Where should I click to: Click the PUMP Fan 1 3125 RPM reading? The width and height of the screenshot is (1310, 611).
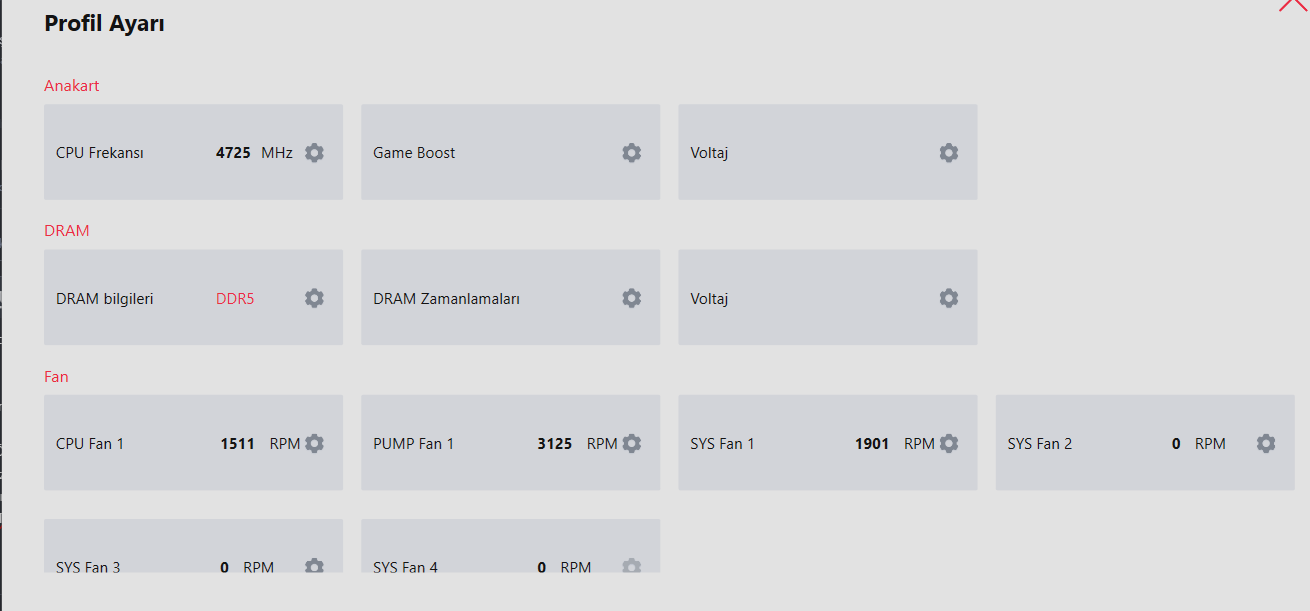coord(555,443)
